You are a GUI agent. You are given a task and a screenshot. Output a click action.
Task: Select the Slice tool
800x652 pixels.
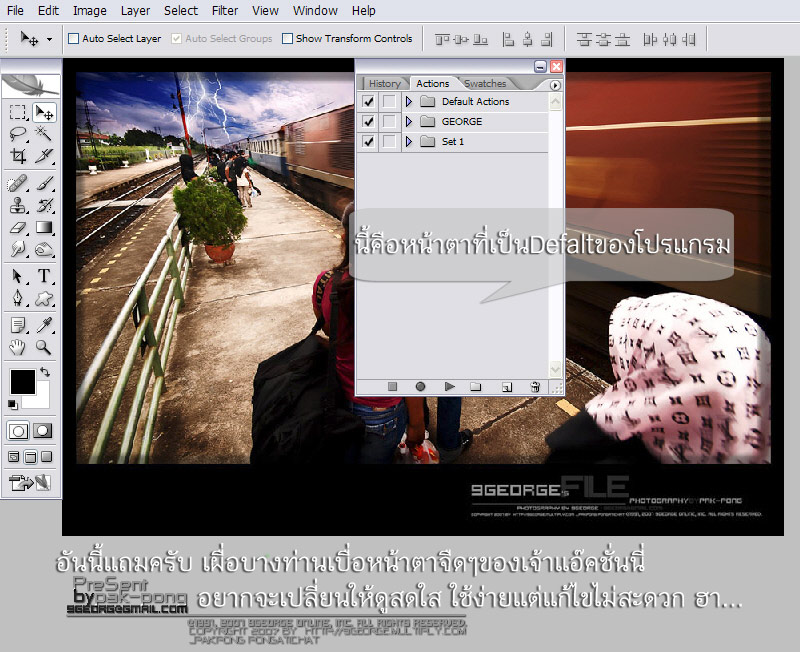pyautogui.click(x=44, y=156)
